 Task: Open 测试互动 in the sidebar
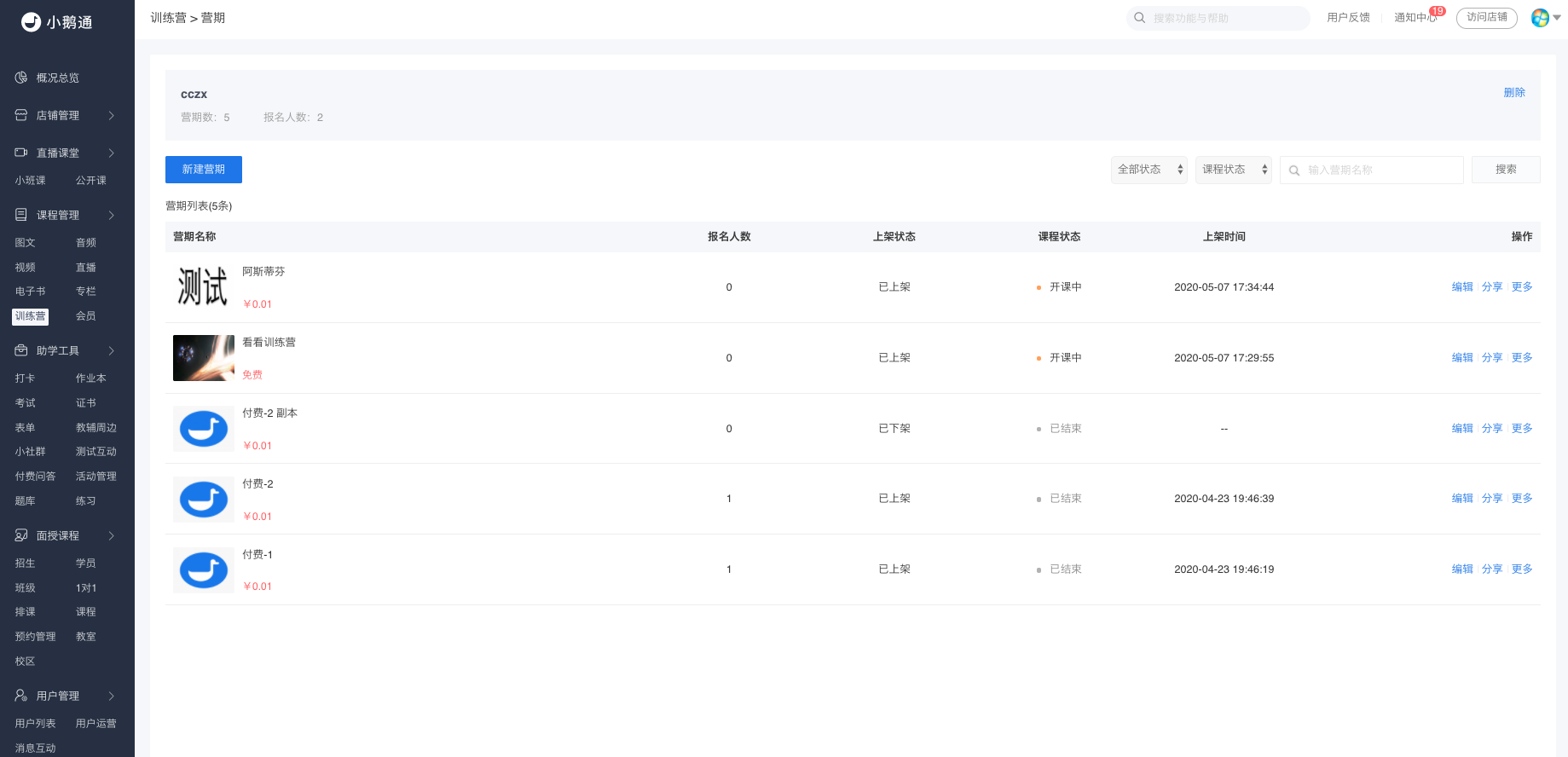coord(96,452)
